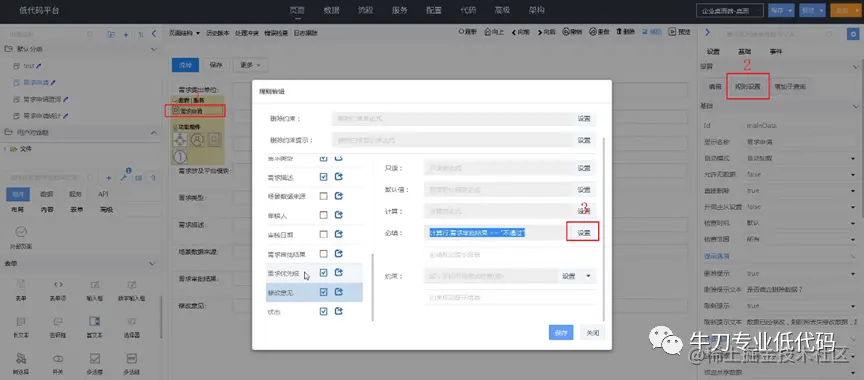Check the 审核人 field checkbox
The height and width of the screenshot is (380, 864).
(323, 215)
